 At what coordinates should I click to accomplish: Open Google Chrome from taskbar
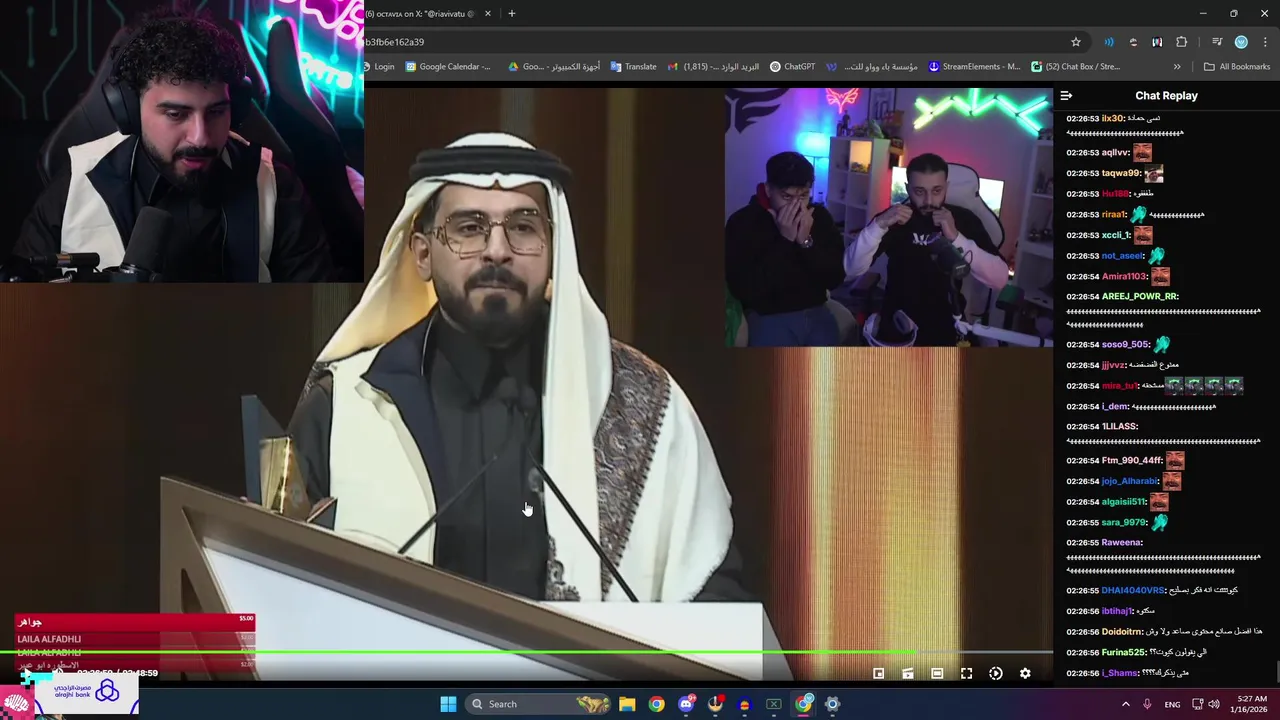coord(656,704)
